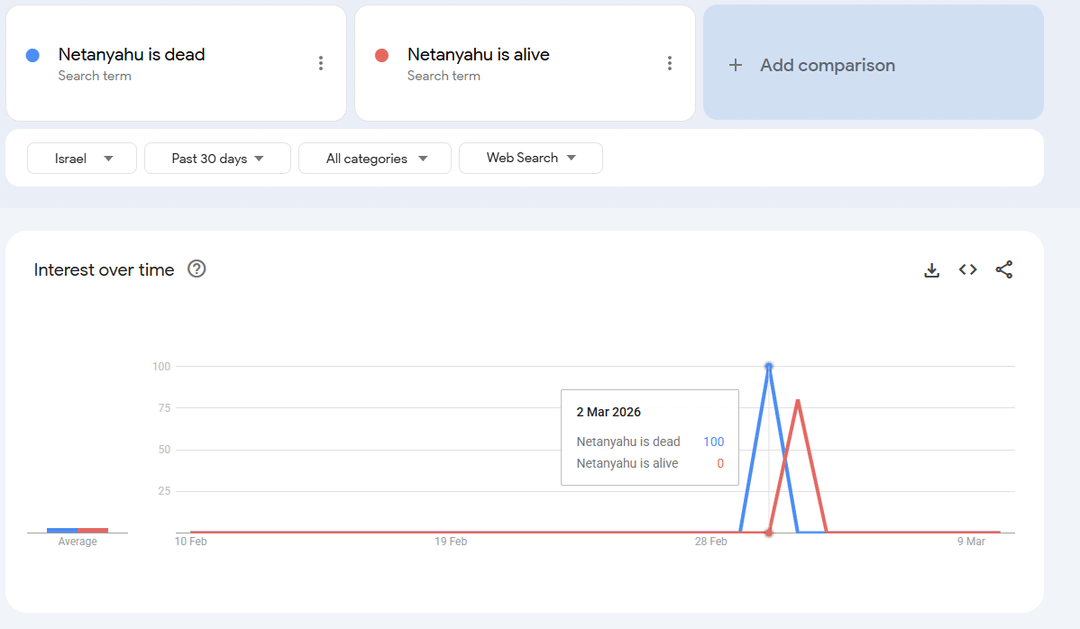Edit the 'Netanyahu is dead' search term
Image resolution: width=1080 pixels, height=629 pixels.
[x=131, y=55]
